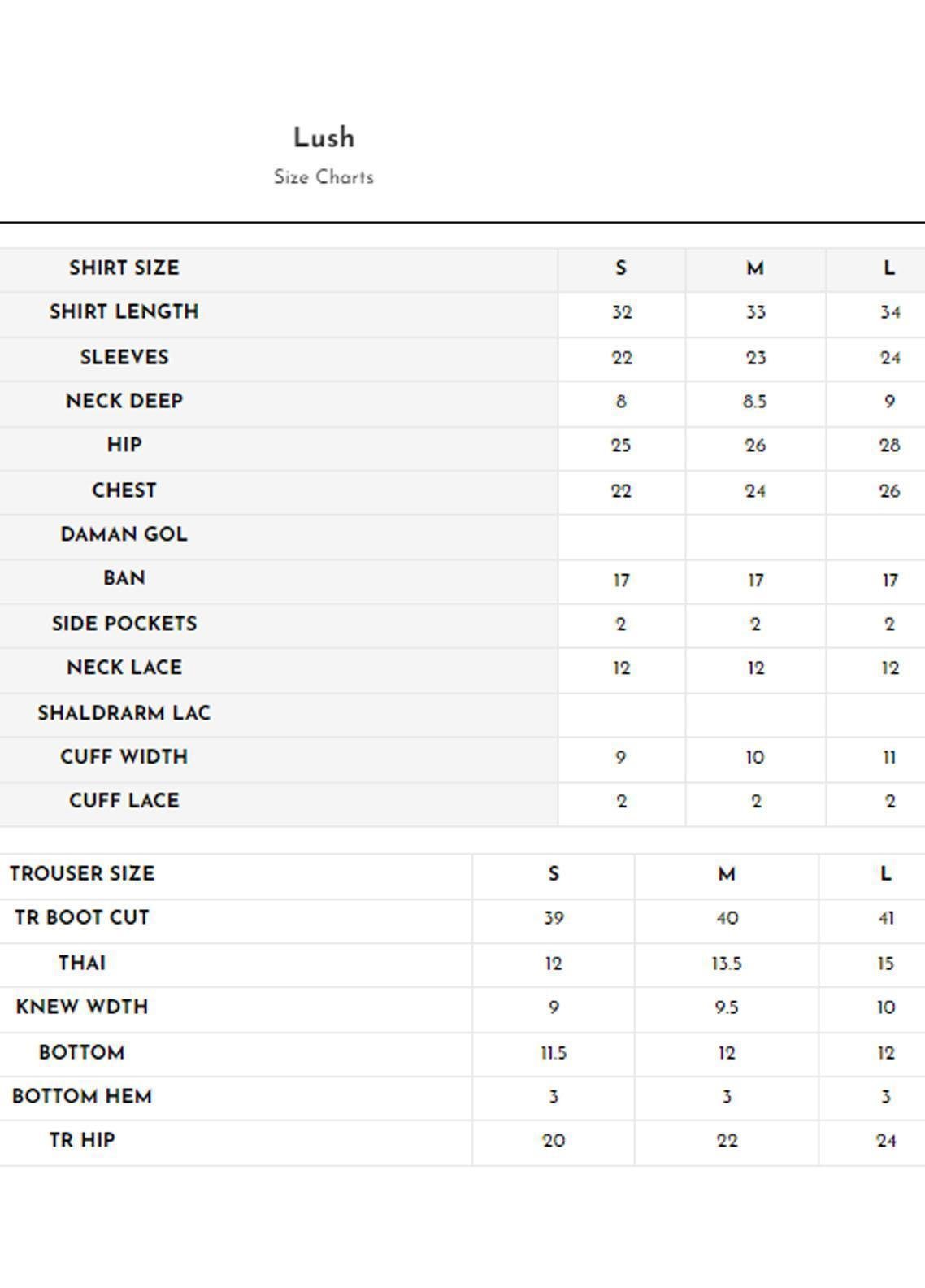Click the SHIRT LENGTH row label
This screenshot has width=925, height=1288.
pos(124,312)
